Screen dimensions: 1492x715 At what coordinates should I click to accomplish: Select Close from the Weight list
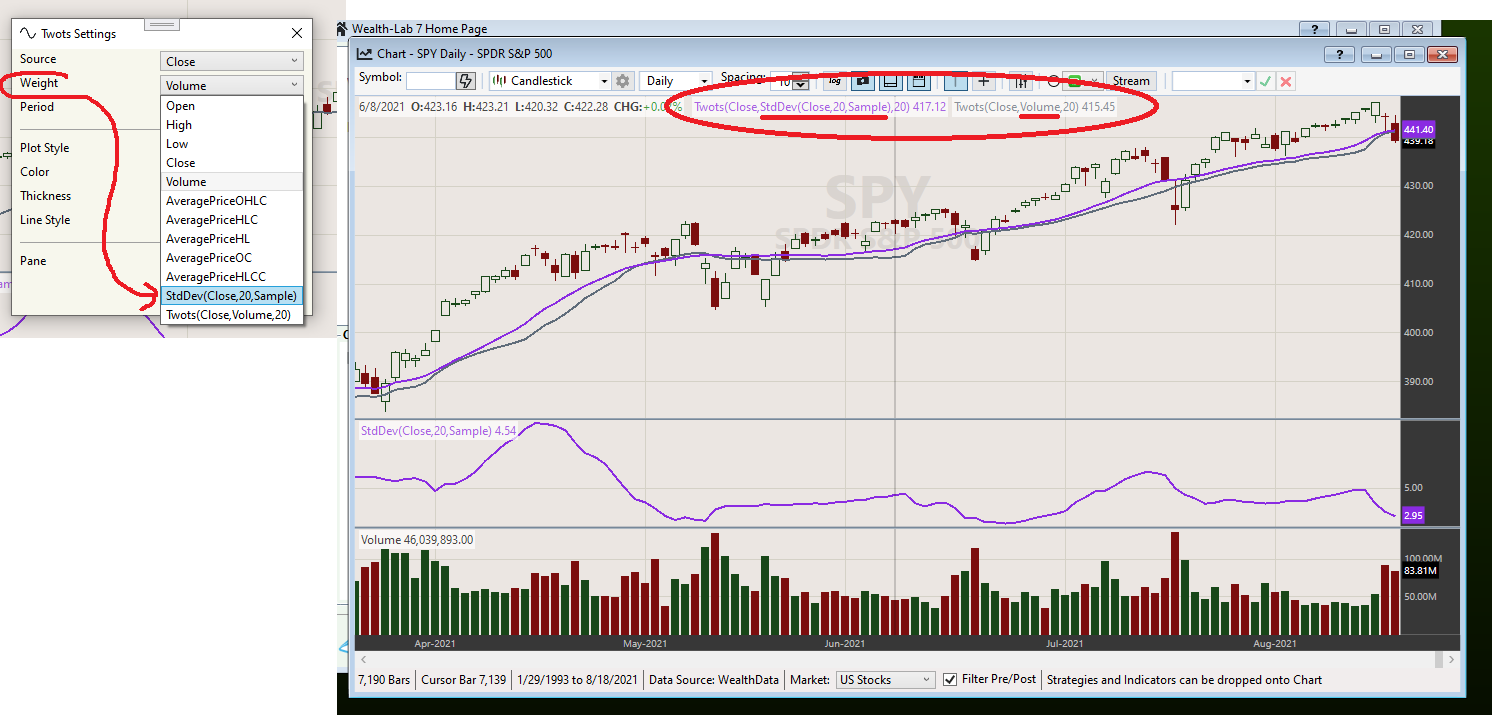[x=231, y=163]
